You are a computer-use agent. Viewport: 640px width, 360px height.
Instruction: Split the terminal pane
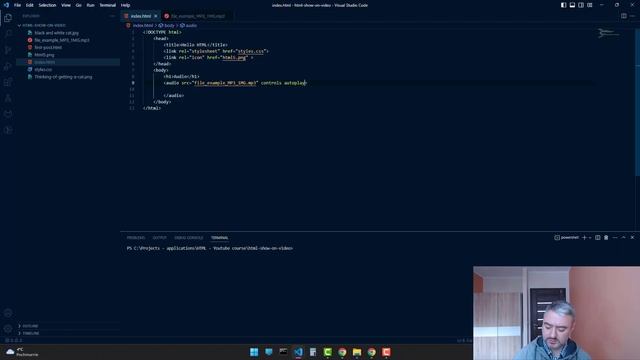click(598, 238)
